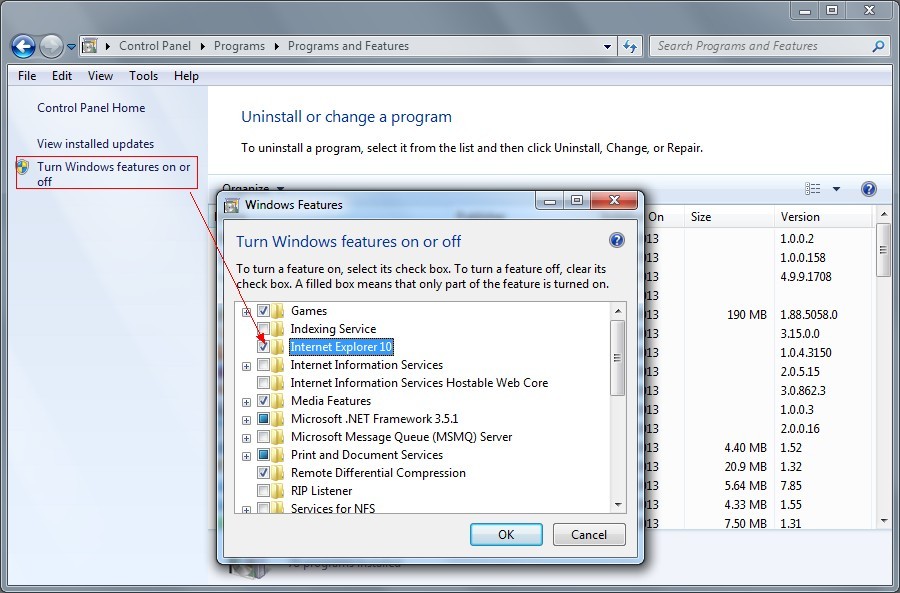Click the RIP Listener folder icon

(x=278, y=491)
